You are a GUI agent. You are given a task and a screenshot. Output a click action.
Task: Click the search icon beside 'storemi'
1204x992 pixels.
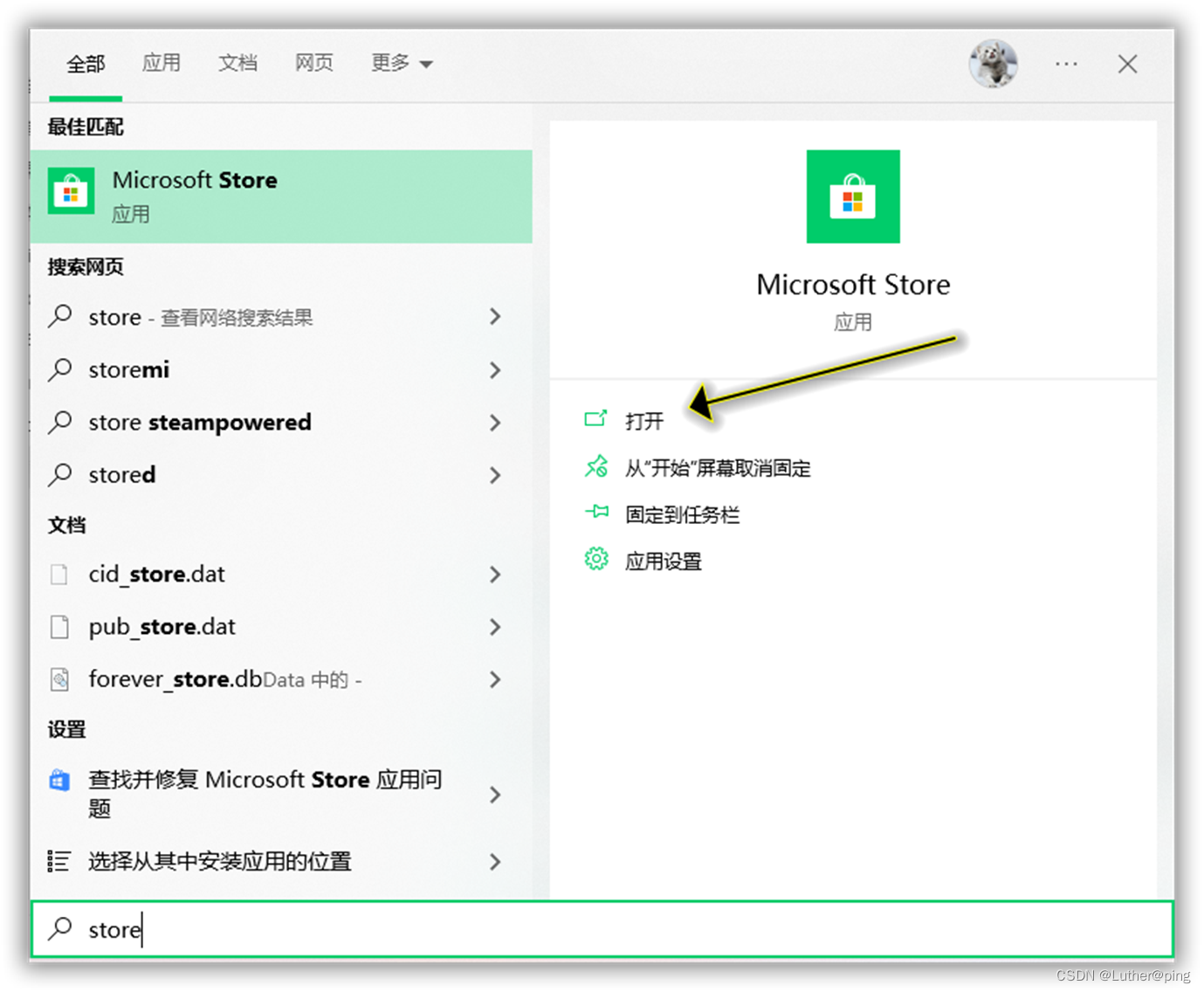[x=60, y=369]
